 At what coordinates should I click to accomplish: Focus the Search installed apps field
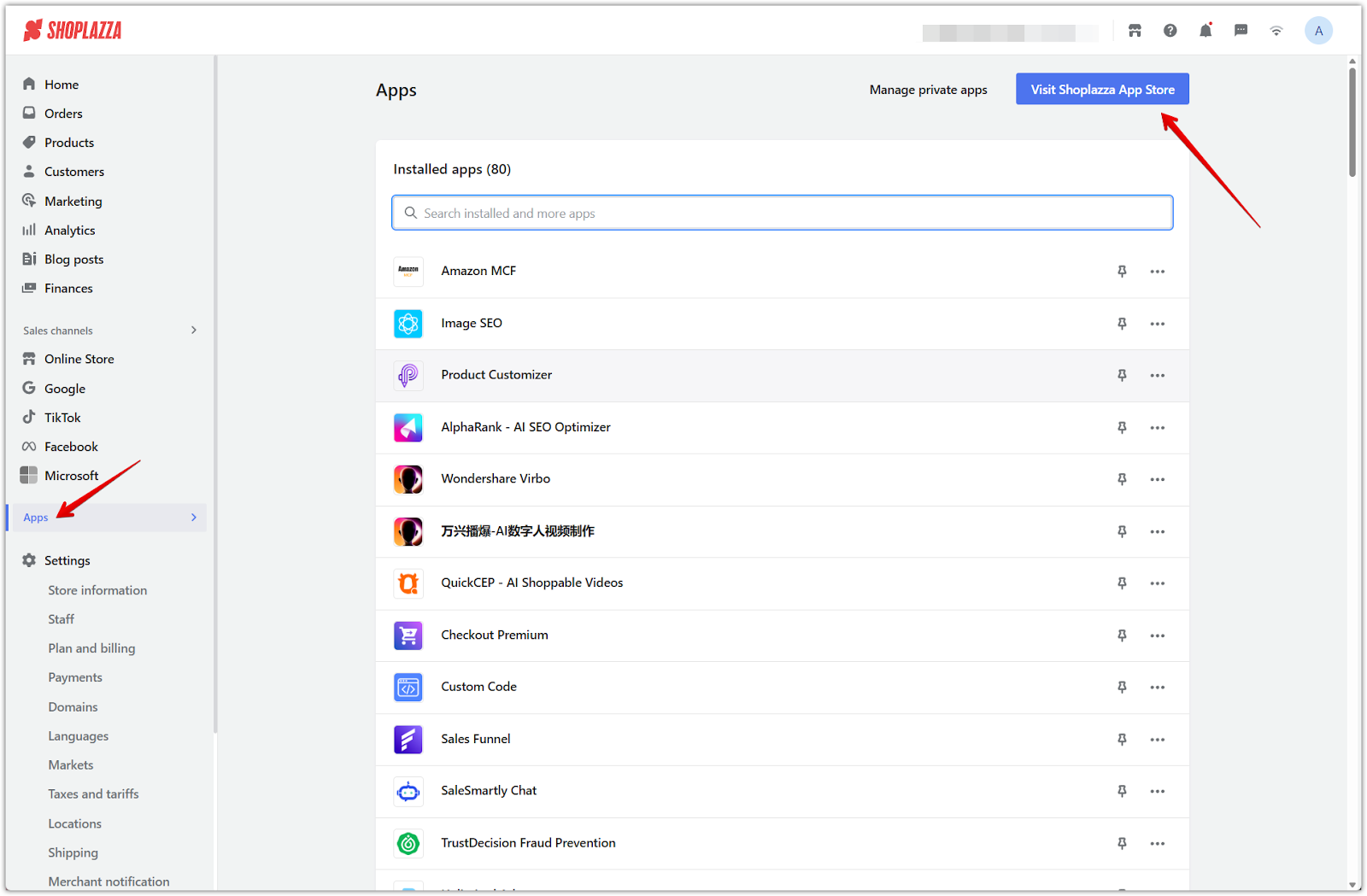pos(782,213)
